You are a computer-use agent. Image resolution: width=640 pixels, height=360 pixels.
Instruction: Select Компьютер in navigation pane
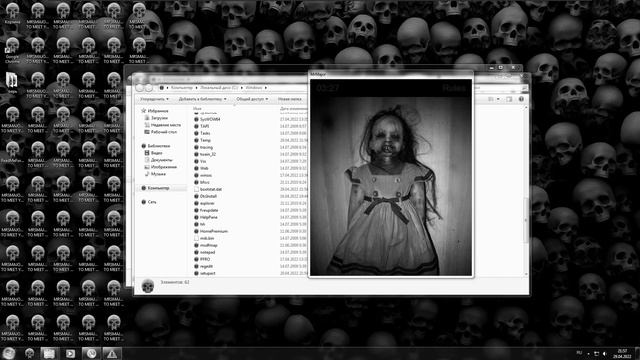tap(158, 188)
